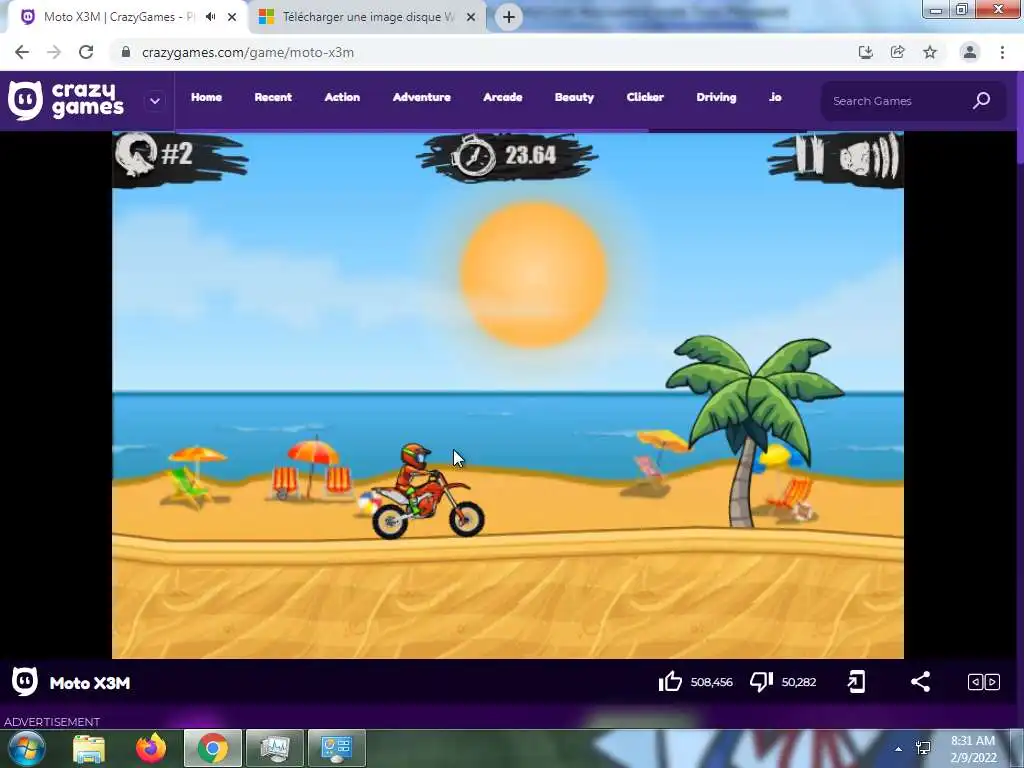Viewport: 1024px width, 768px height.
Task: Go forward in browser history
Action: 54,52
